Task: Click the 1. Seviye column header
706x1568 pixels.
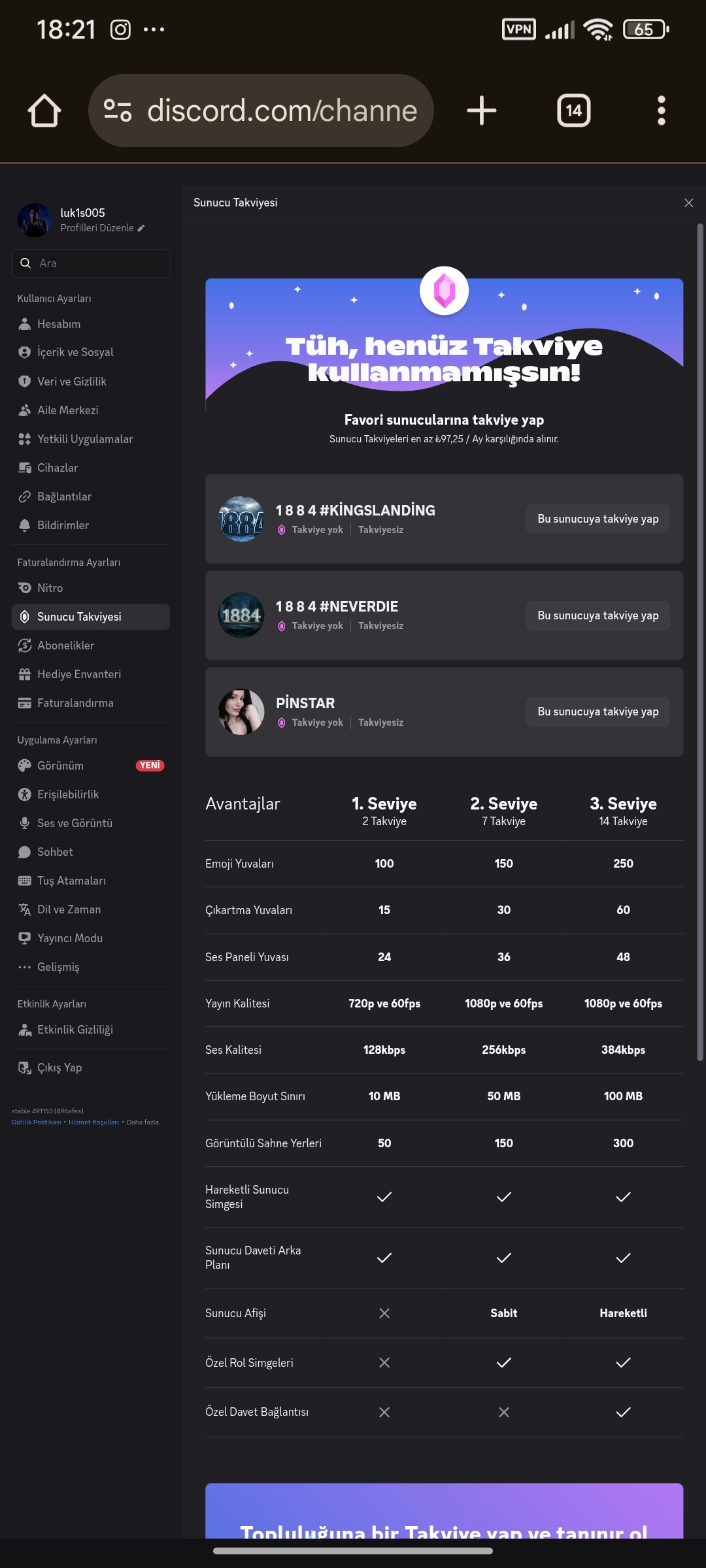Action: [384, 811]
